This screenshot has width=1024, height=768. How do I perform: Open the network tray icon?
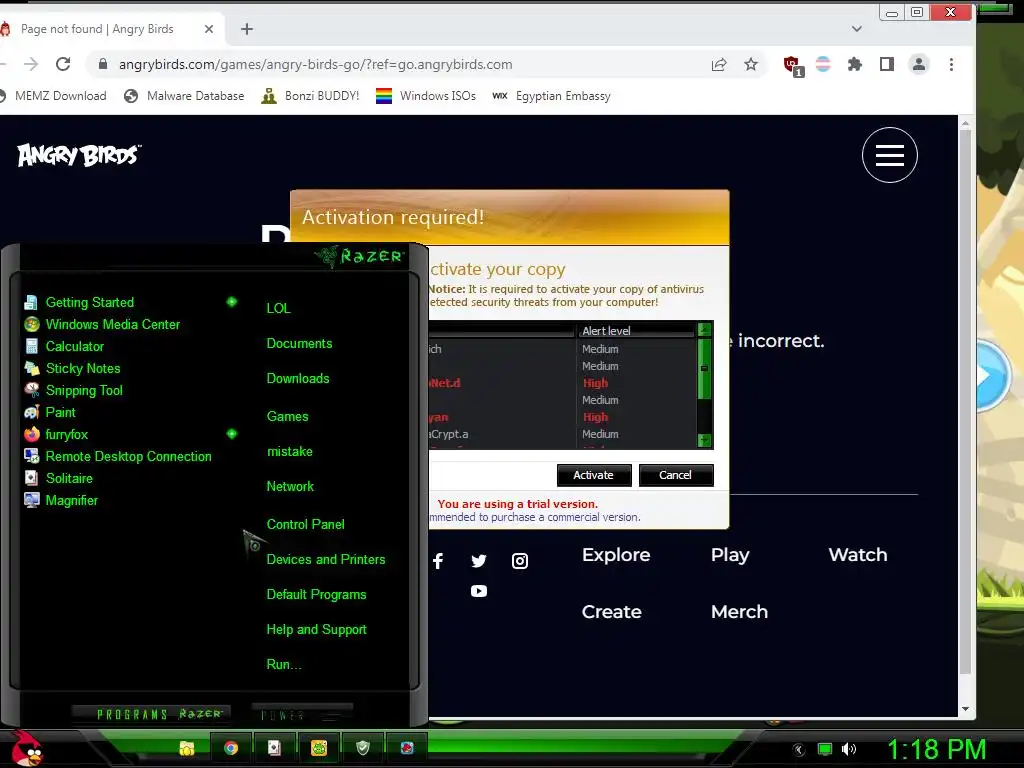click(824, 750)
